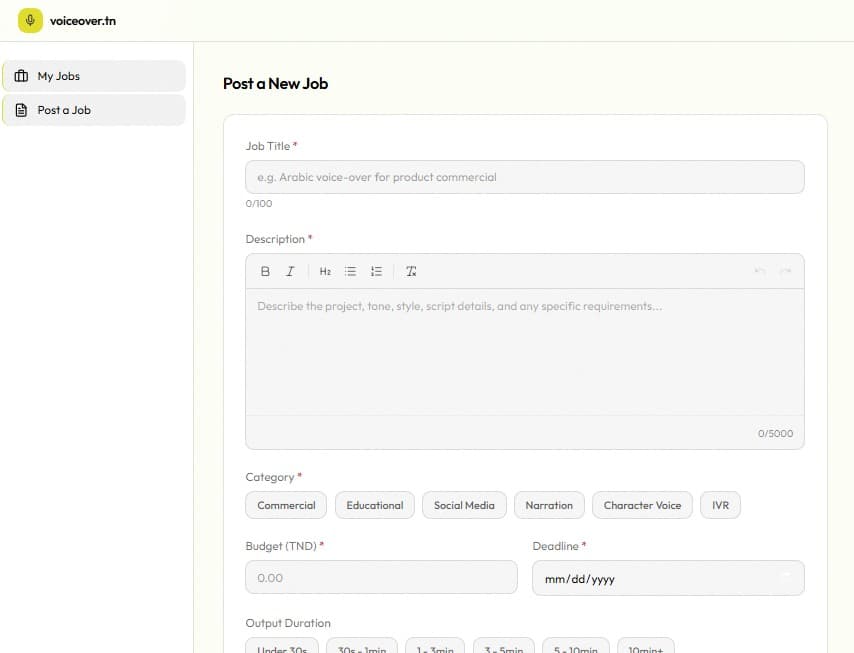854x653 pixels.
Task: Select the Commercial category chip
Action: click(x=285, y=505)
